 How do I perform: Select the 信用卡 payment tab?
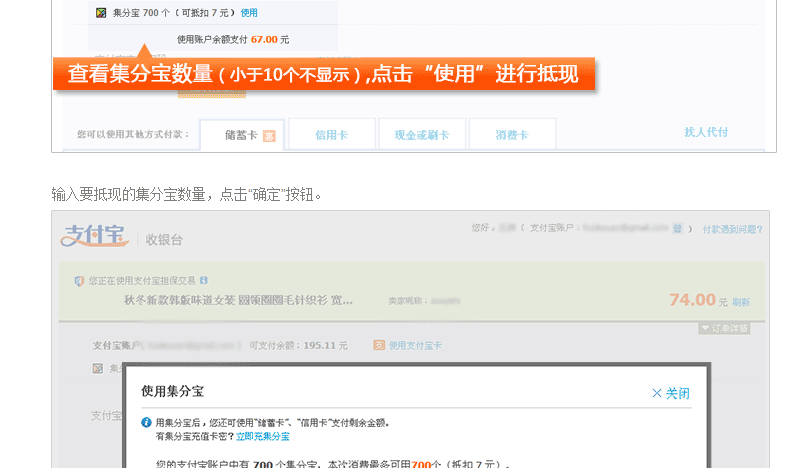(332, 135)
